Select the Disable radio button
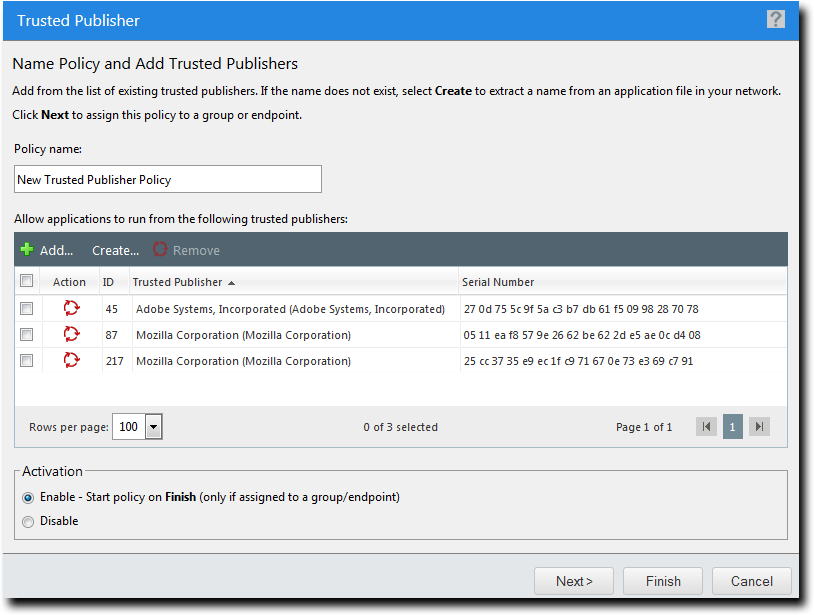The height and width of the screenshot is (615, 814). pos(28,522)
